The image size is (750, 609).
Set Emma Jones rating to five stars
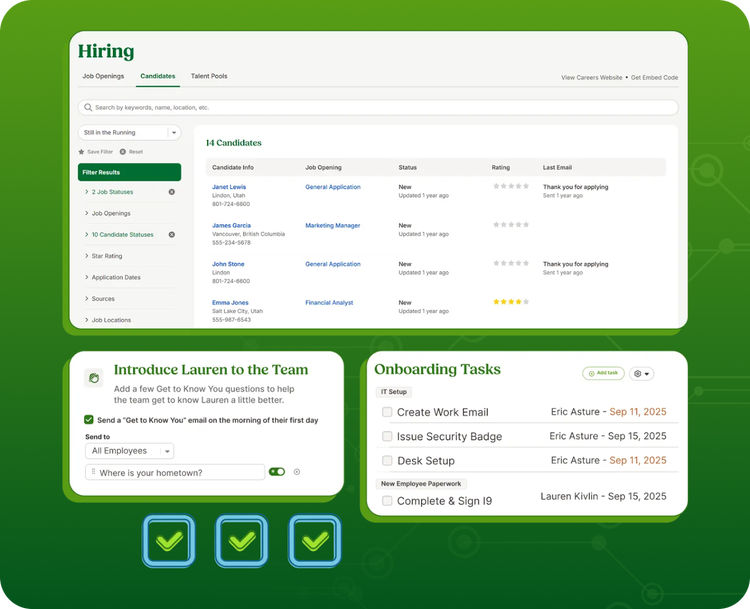526,301
